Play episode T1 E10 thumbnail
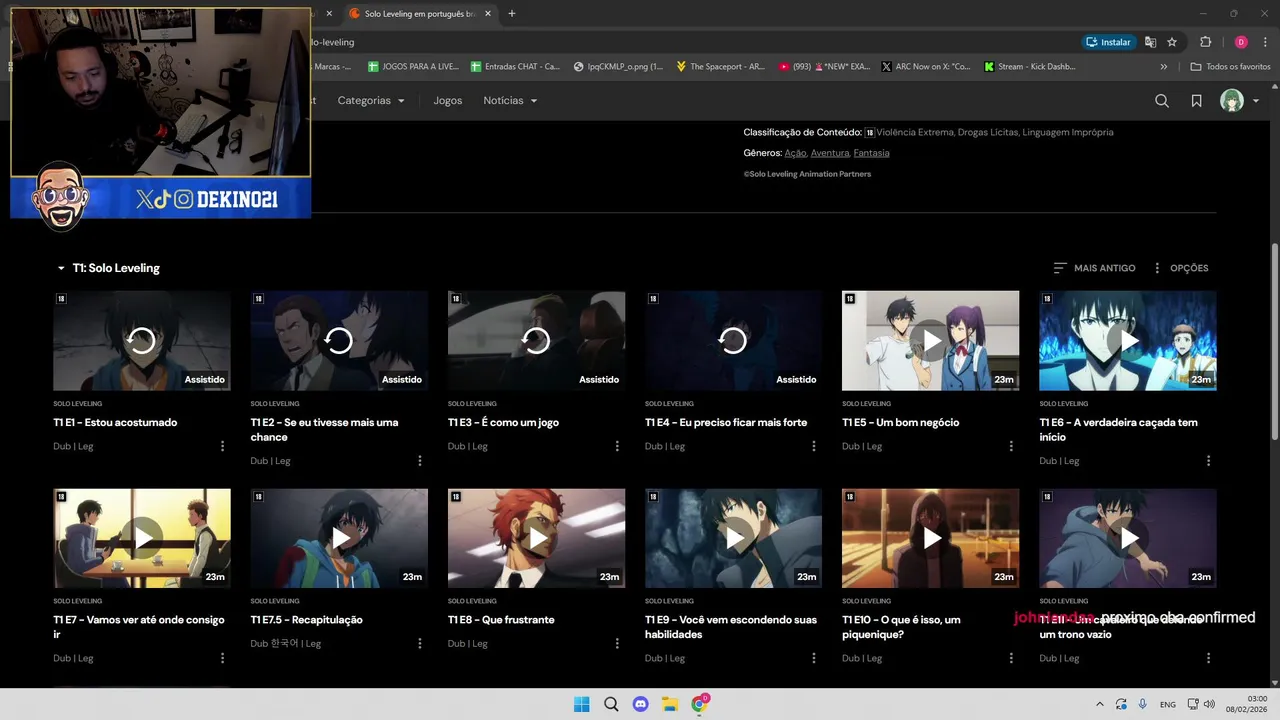The height and width of the screenshot is (720, 1280). coord(930,538)
